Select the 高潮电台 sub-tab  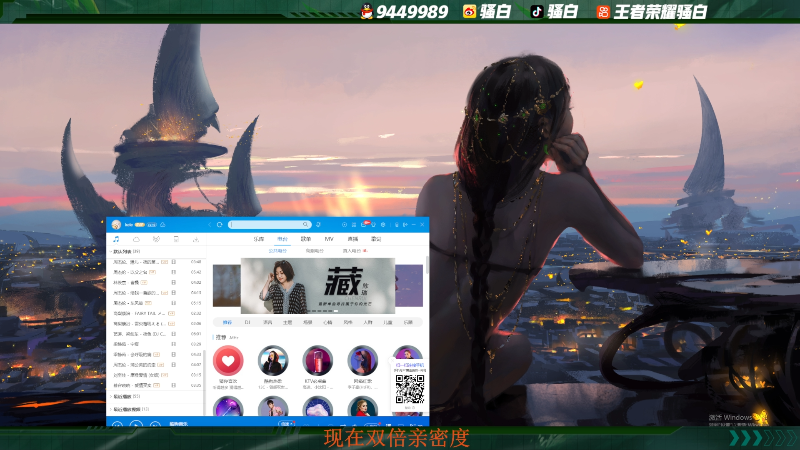tap(315, 251)
